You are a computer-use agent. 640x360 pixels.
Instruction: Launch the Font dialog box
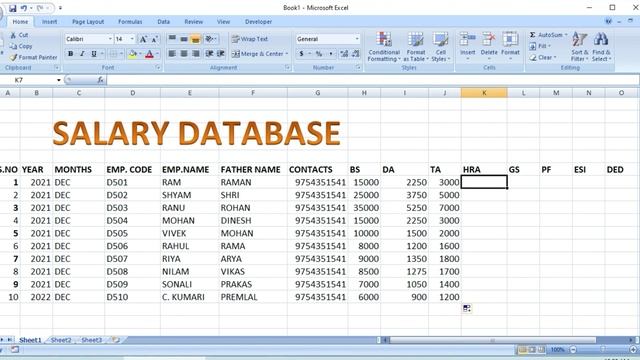click(158, 68)
